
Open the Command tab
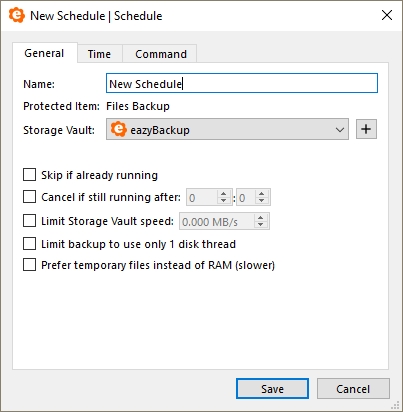(x=160, y=54)
